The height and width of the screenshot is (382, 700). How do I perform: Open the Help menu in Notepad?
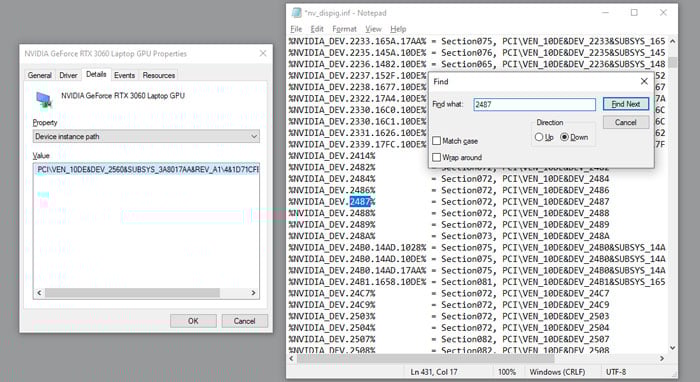398,29
